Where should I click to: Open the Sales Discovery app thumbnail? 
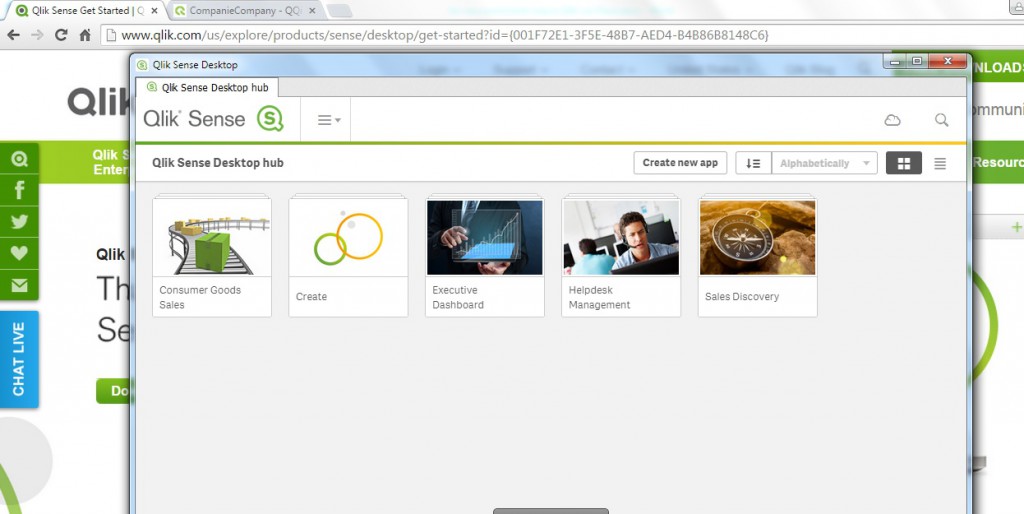(758, 237)
